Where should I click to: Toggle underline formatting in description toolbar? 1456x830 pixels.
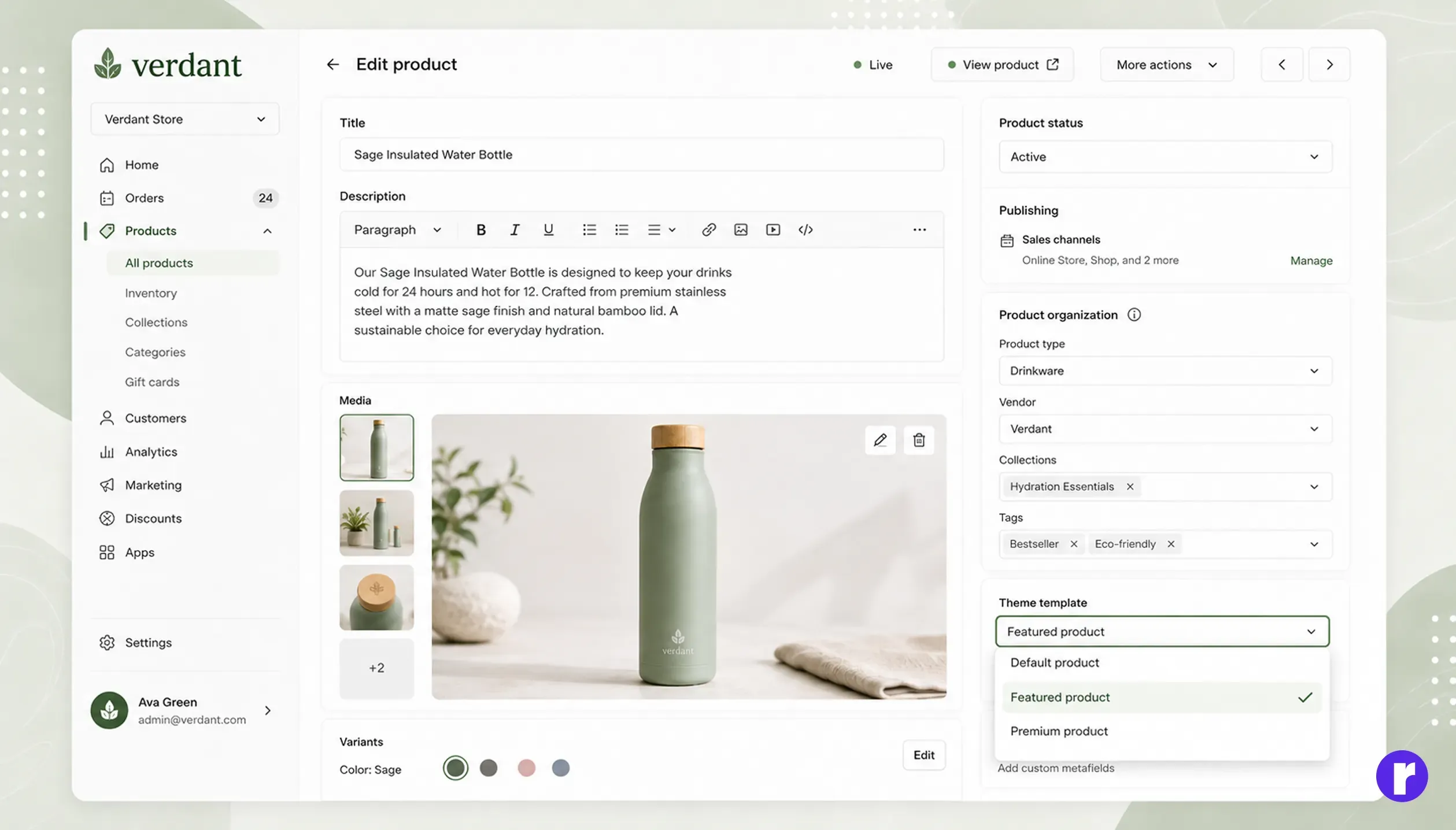548,229
